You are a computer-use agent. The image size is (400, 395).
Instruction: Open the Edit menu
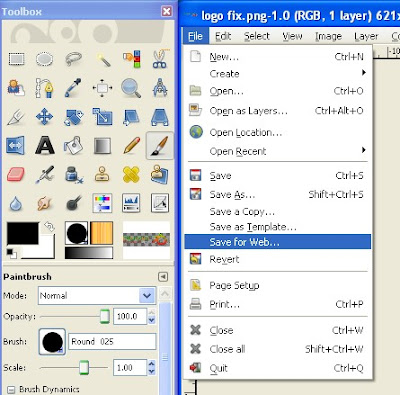click(223, 36)
